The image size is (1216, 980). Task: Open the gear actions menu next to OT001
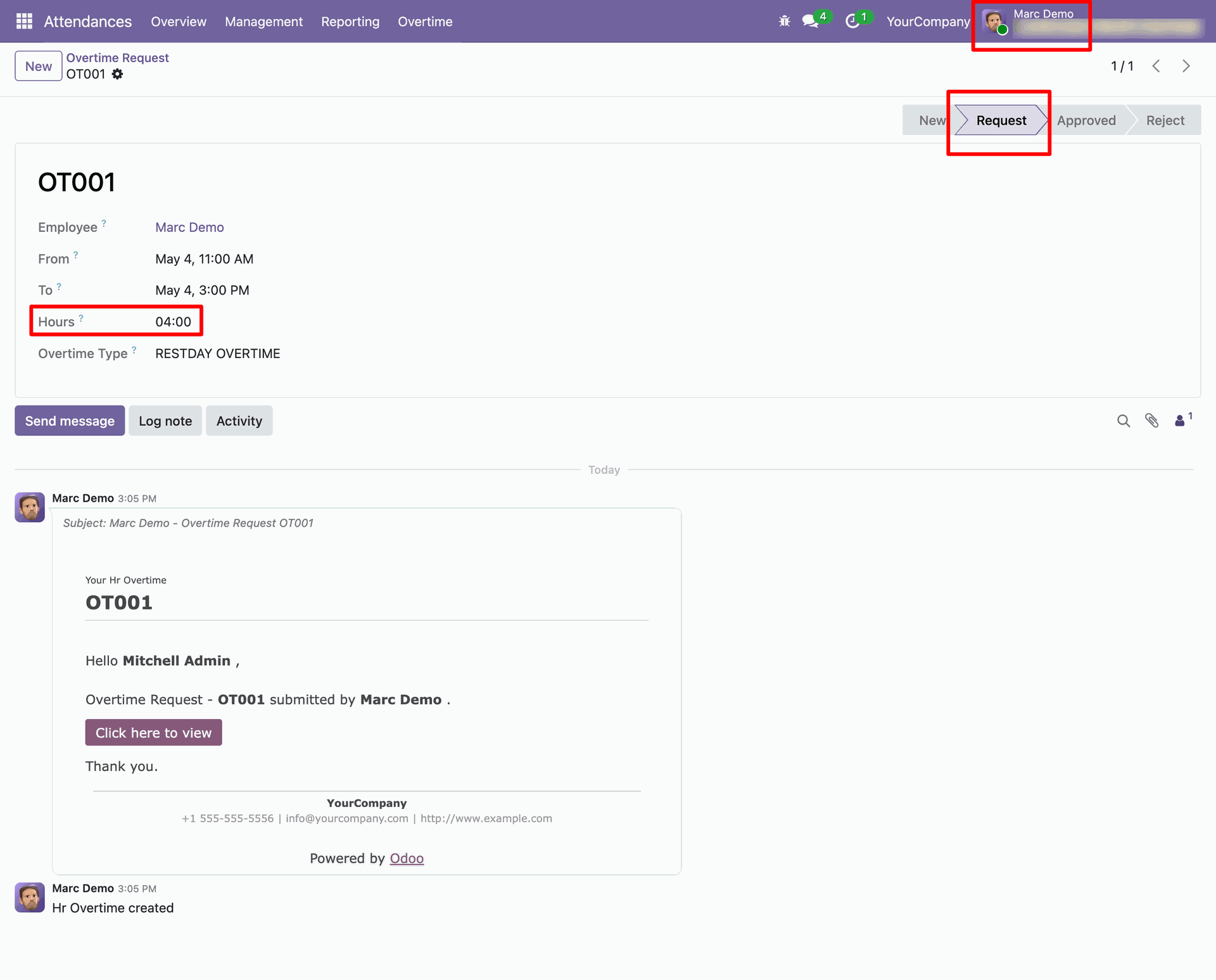click(x=118, y=74)
